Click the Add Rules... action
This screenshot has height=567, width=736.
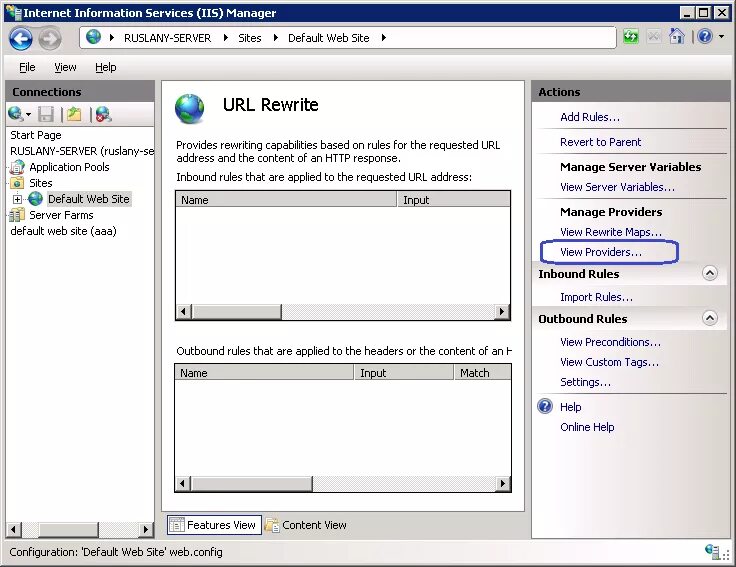(x=590, y=117)
